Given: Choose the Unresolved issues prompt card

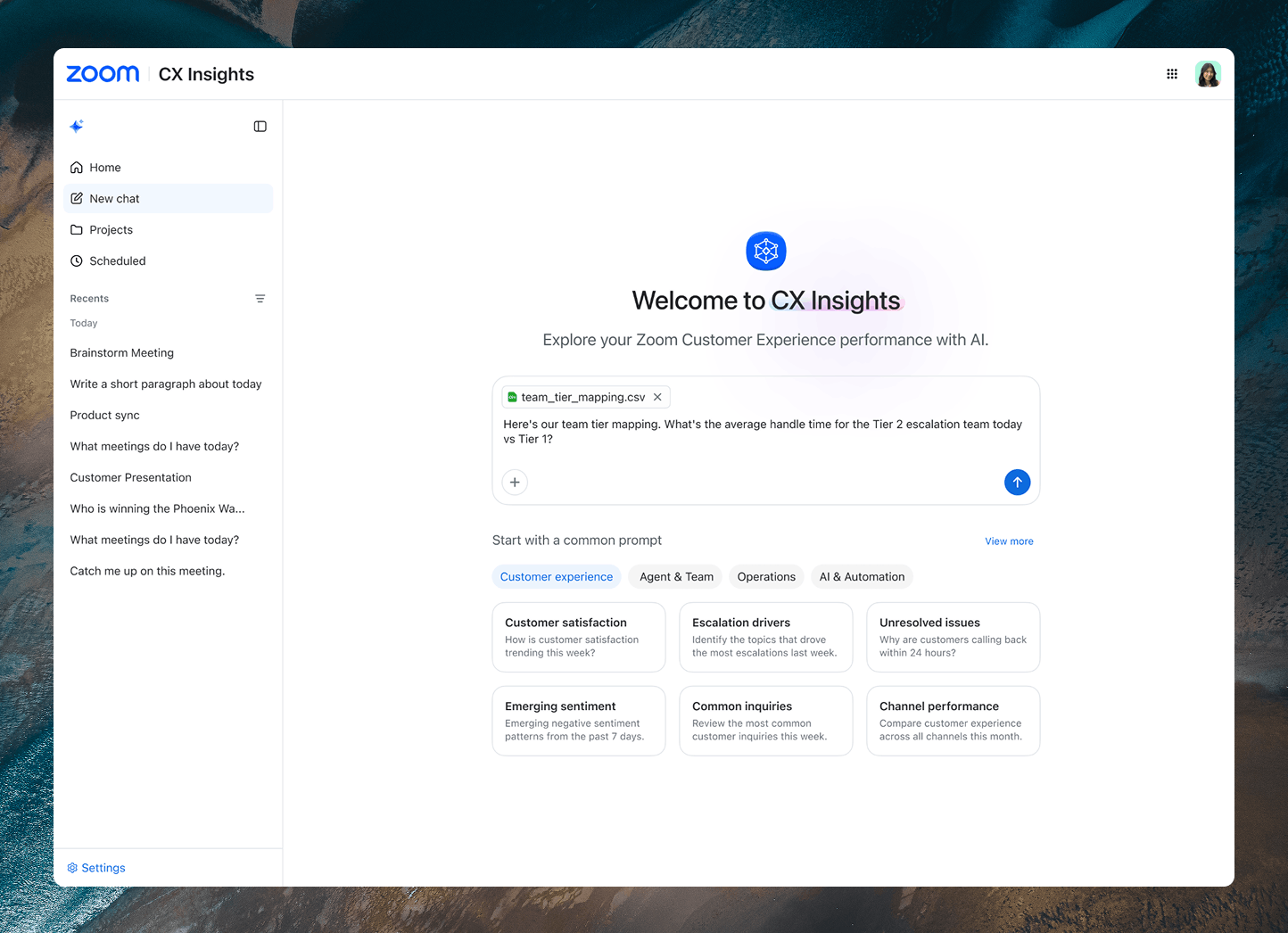Looking at the screenshot, I should (954, 637).
